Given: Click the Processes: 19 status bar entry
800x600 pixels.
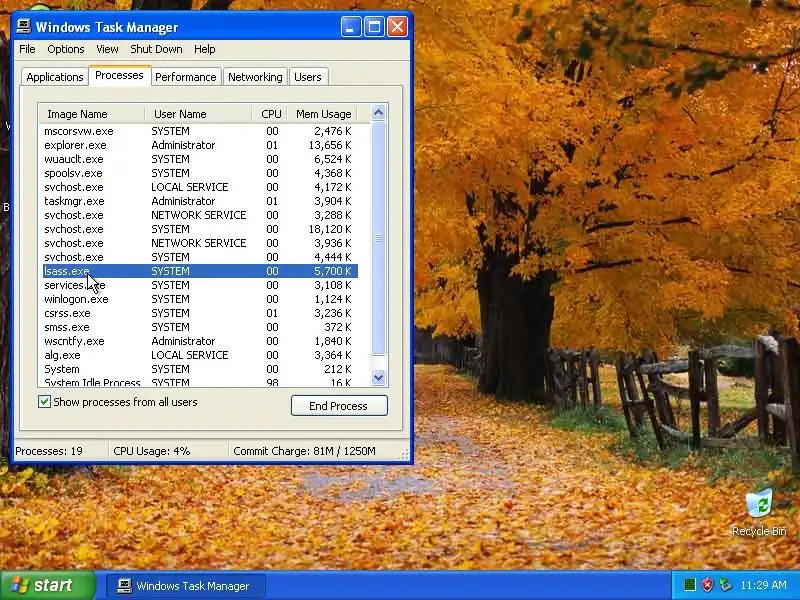Looking at the screenshot, I should [x=61, y=451].
